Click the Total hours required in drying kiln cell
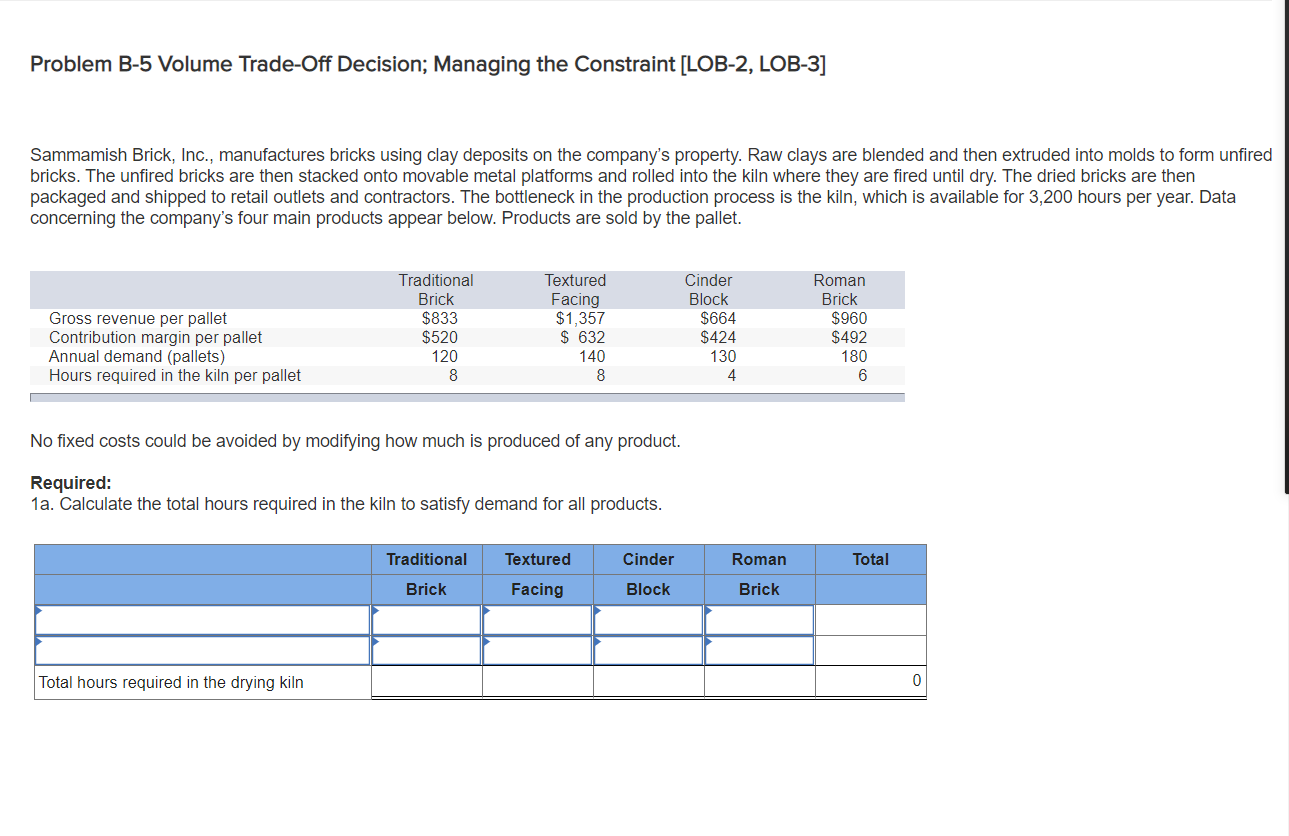Viewport: 1289px width, 836px height. 200,681
